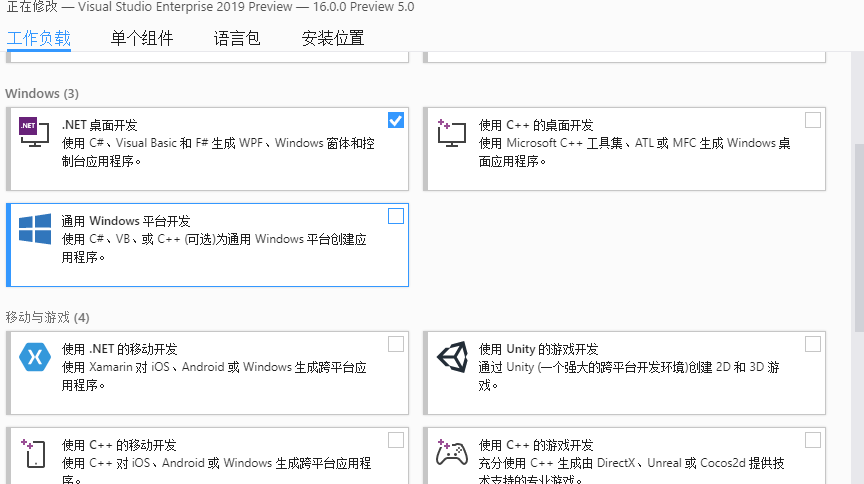Click the vertical scrollbar thumb
Screen dimensions: 864x484
[859, 237]
